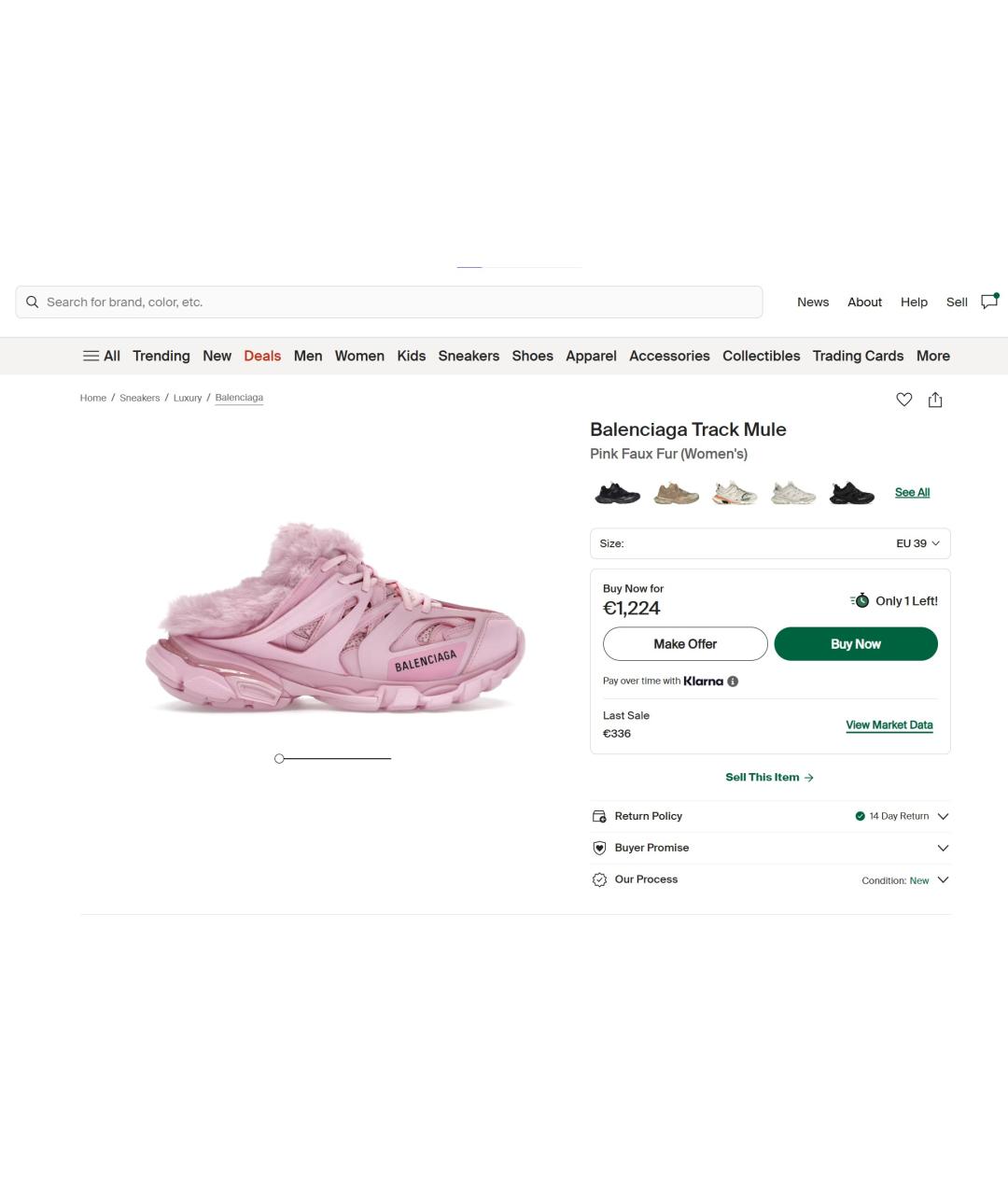Image resolution: width=1008 pixels, height=1195 pixels.
Task: Click the share icon
Action: (935, 400)
